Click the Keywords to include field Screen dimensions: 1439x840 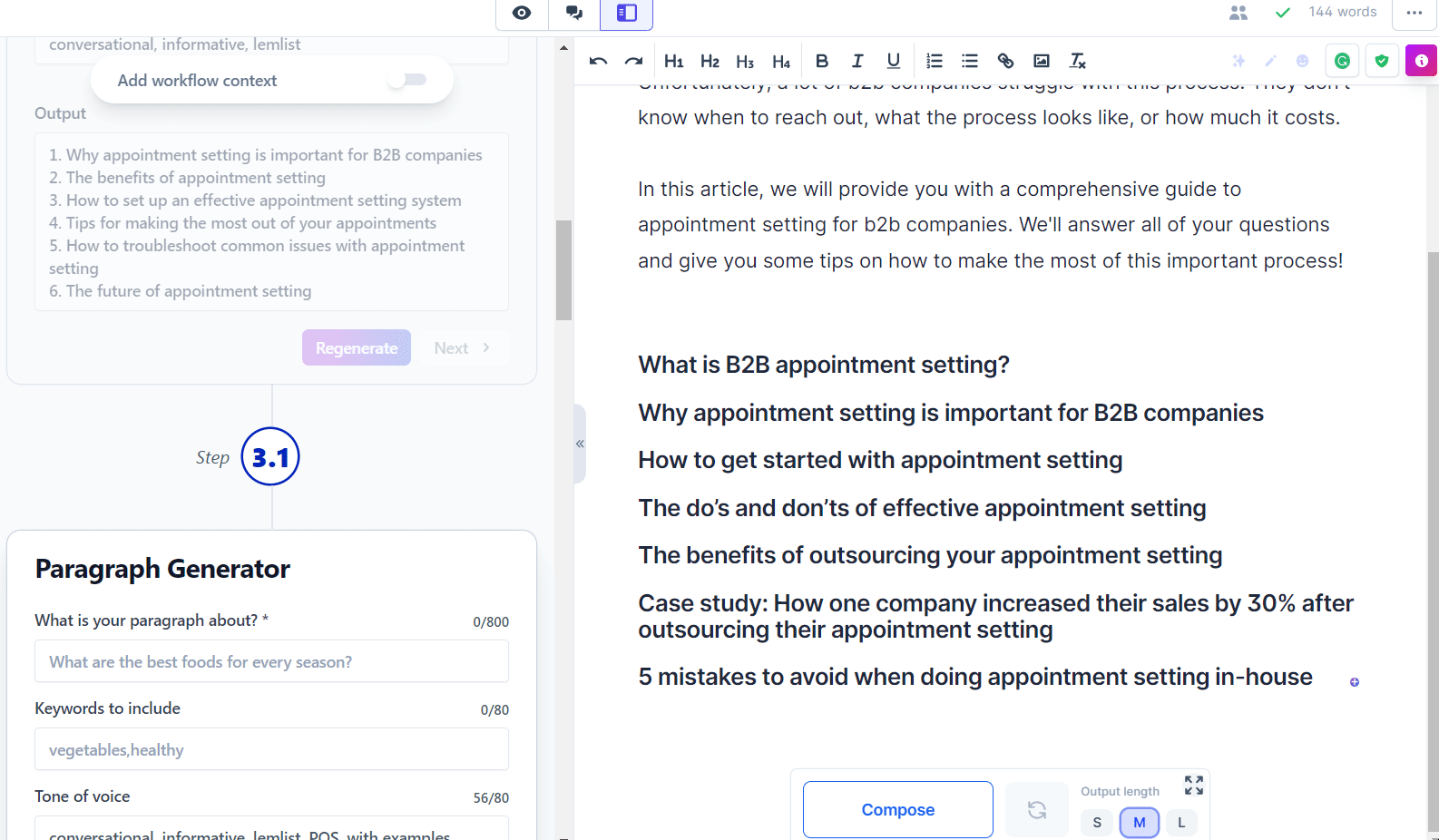click(x=271, y=749)
